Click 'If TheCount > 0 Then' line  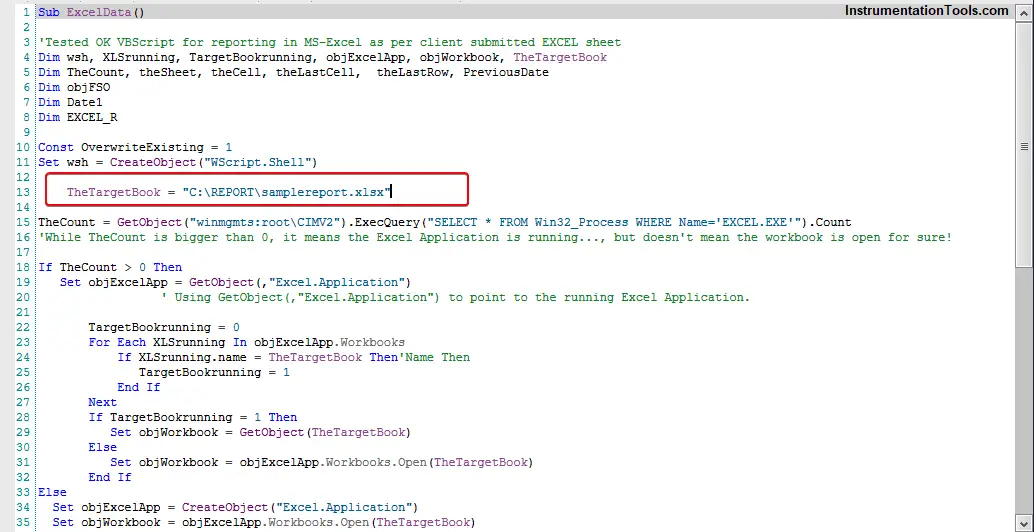[x=109, y=267]
